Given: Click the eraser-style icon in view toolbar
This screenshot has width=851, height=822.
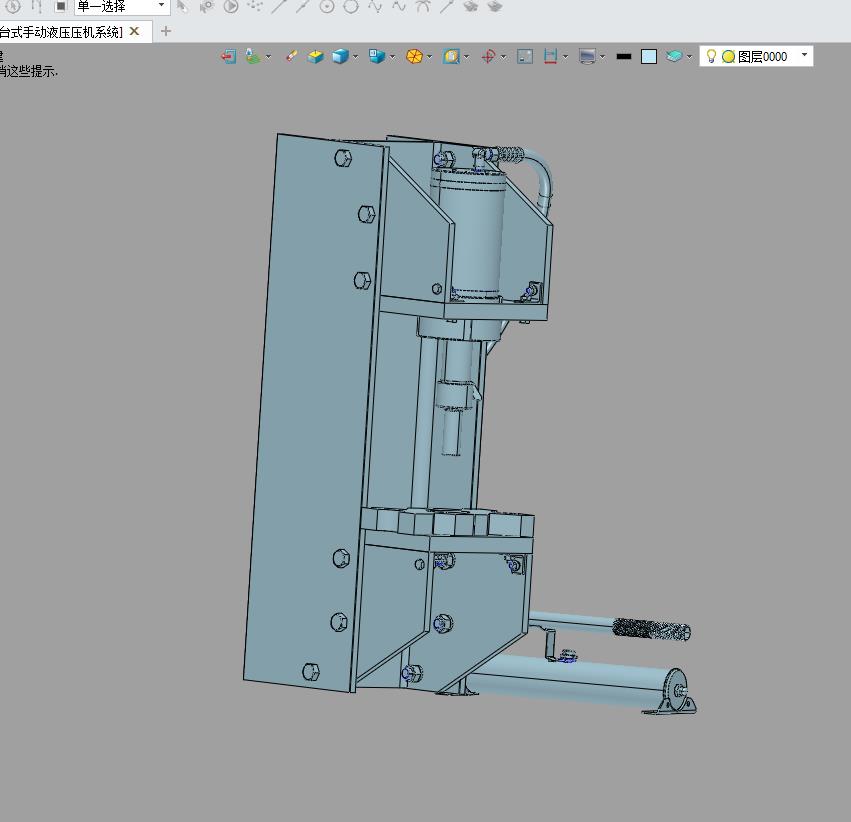Looking at the screenshot, I should click(x=291, y=56).
